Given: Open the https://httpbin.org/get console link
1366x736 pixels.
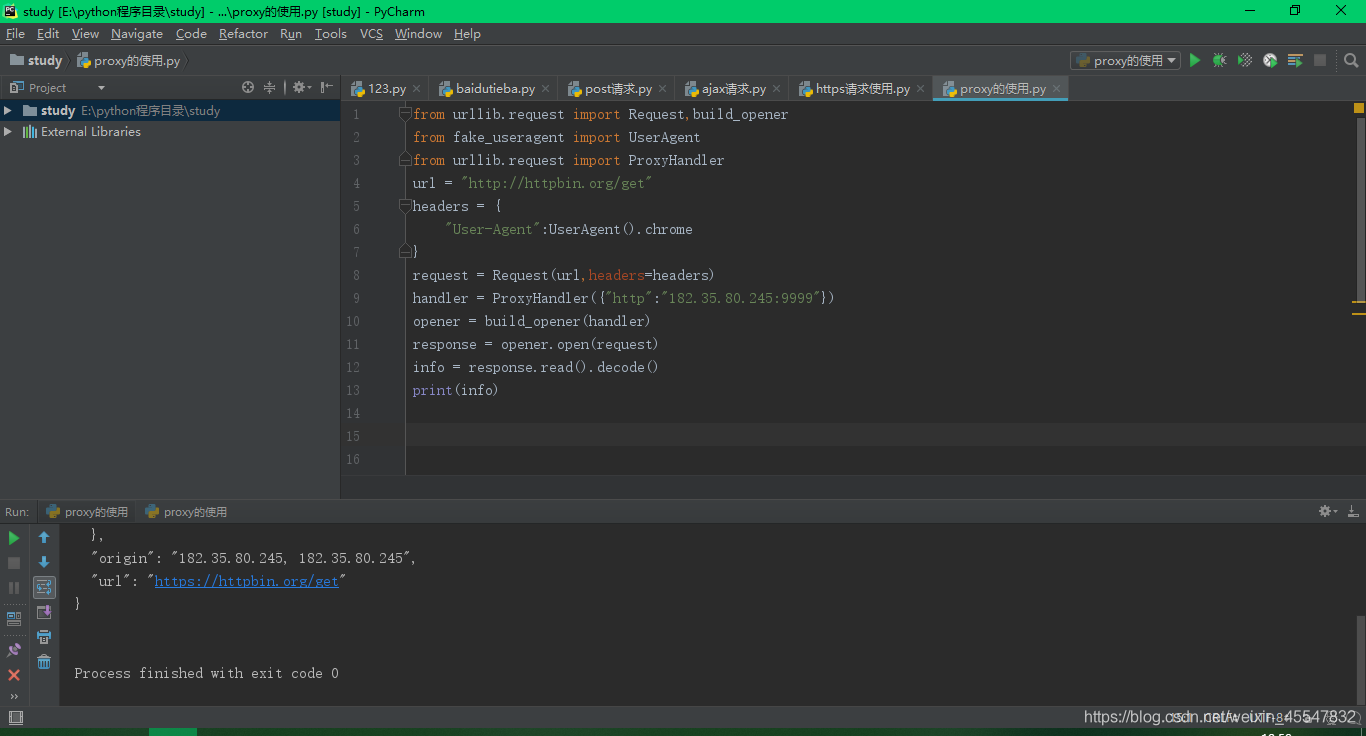Looking at the screenshot, I should click(x=246, y=581).
